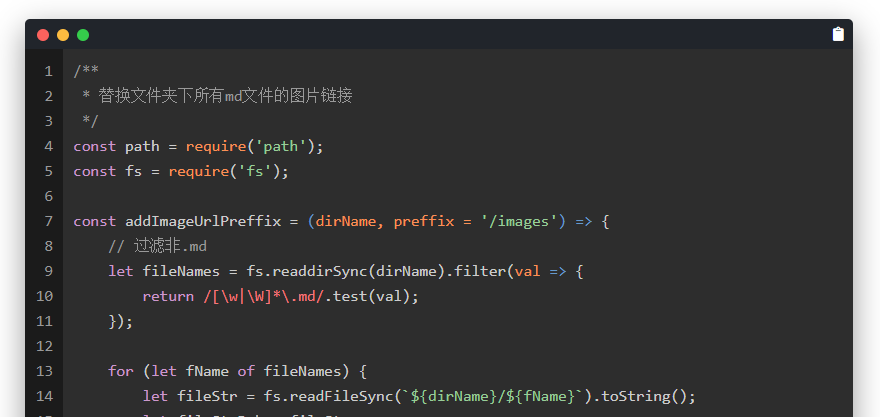Image resolution: width=880 pixels, height=417 pixels.
Task: Click line number 7 in the gutter
Action: 48,221
